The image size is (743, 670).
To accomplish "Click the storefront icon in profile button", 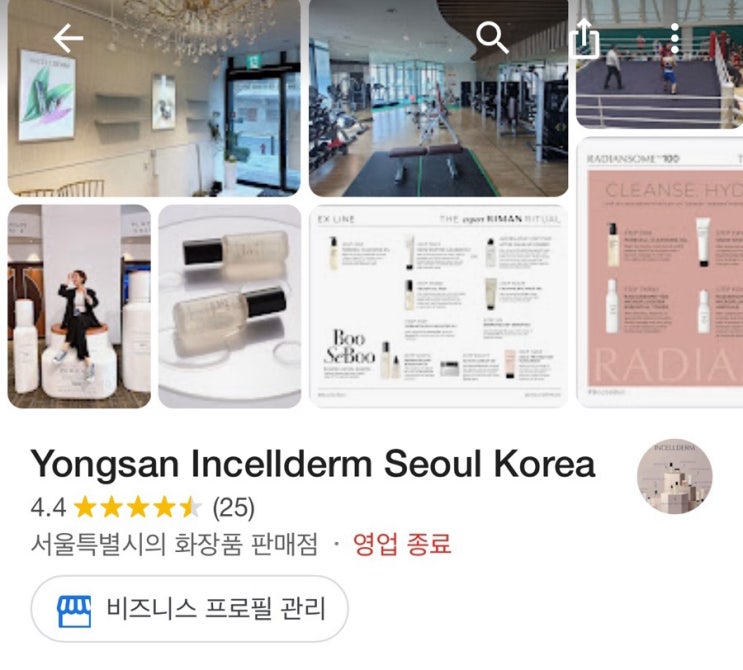I will (74, 611).
